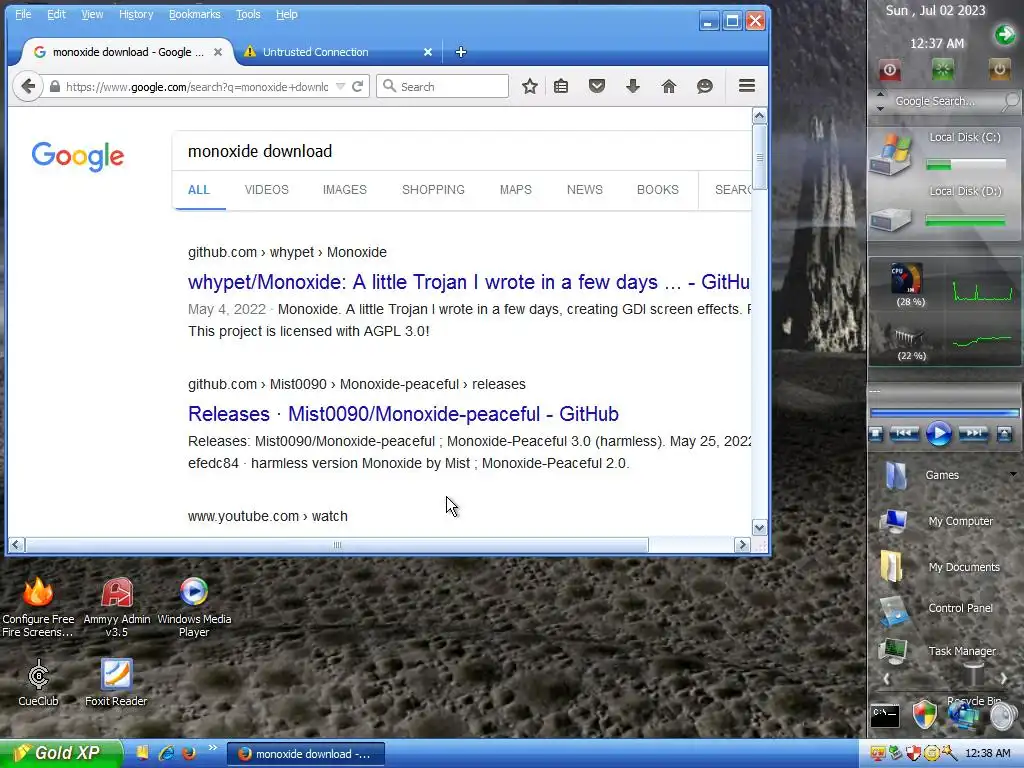Viewport: 1024px width, 768px height.
Task: Open Configure Free Fire Screensaver desktop icon
Action: pyautogui.click(x=38, y=607)
